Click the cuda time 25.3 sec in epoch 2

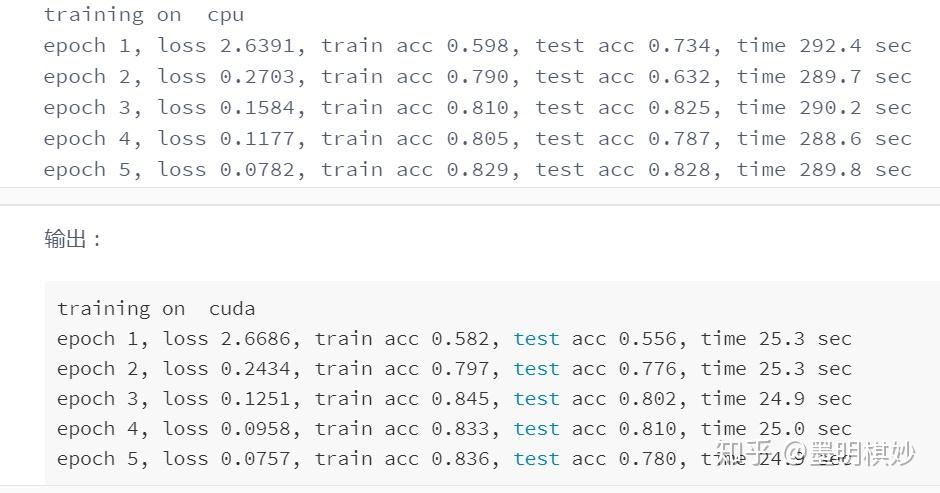coord(805,369)
